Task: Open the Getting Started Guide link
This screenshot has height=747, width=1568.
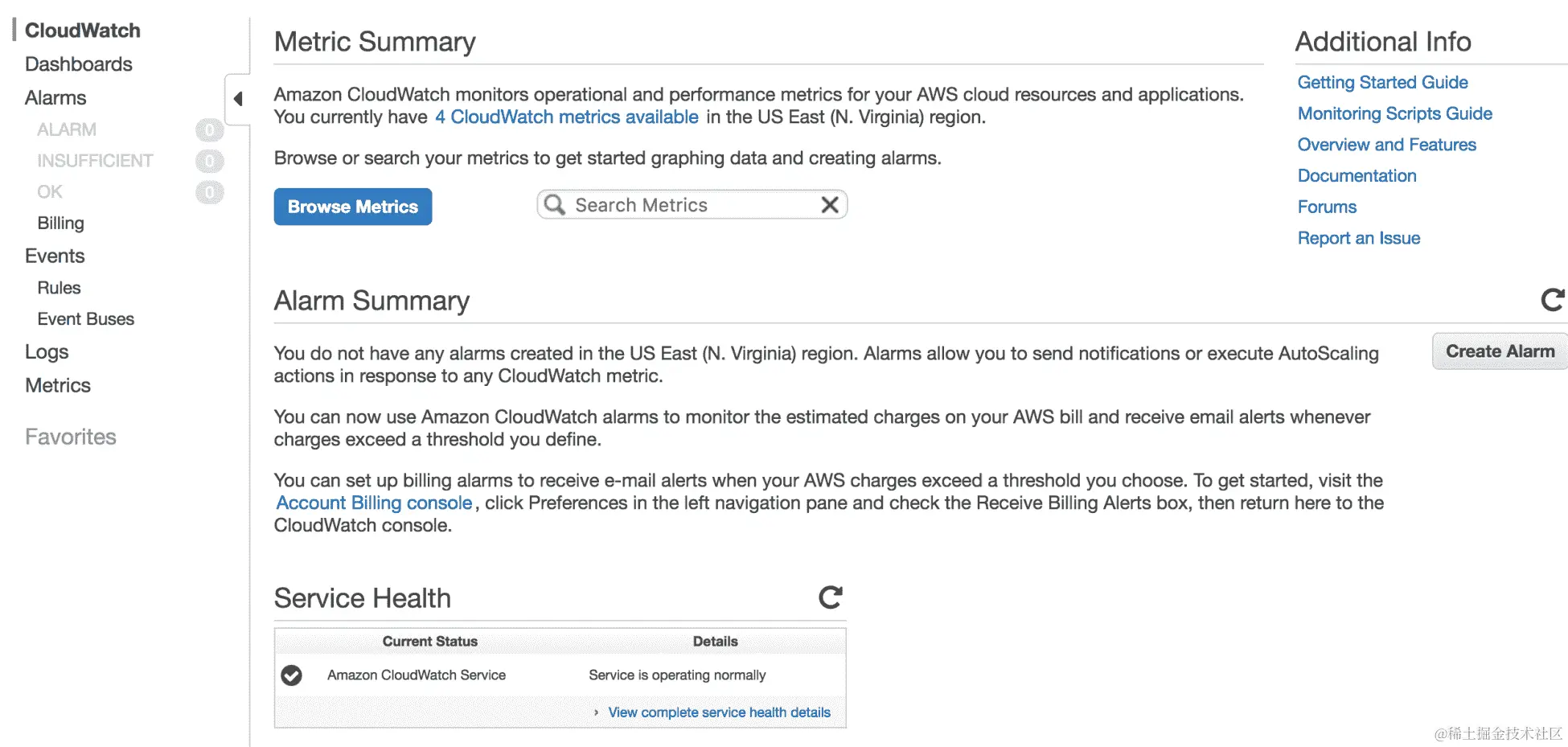Action: pyautogui.click(x=1382, y=83)
